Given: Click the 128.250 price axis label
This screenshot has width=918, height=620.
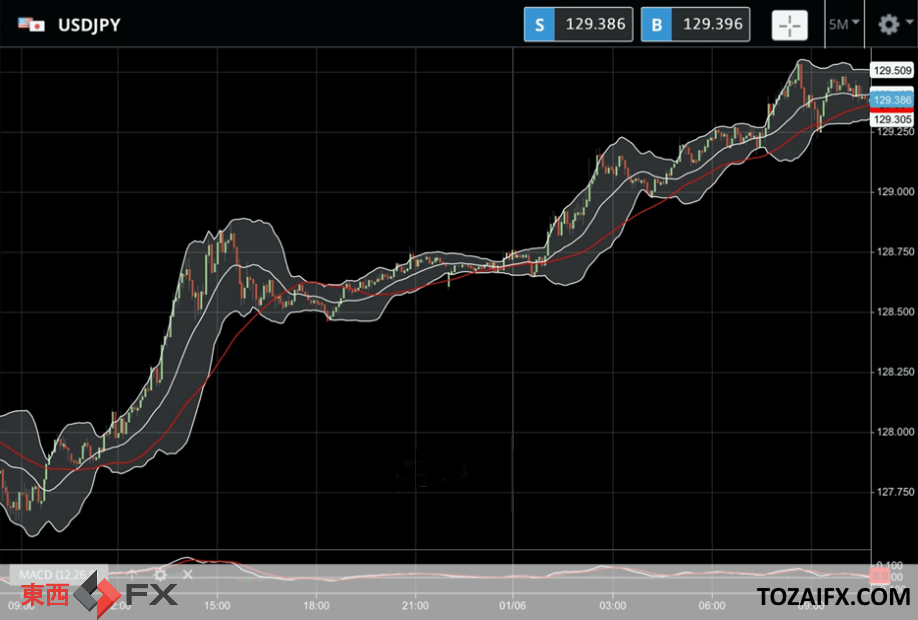Looking at the screenshot, I should [895, 372].
